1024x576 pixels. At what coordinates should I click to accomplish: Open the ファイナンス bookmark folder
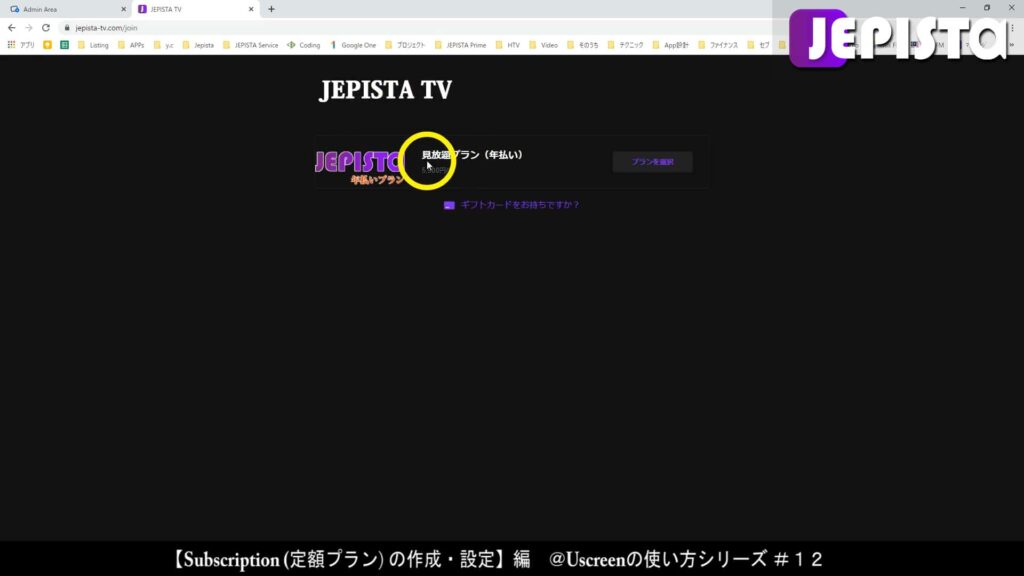pyautogui.click(x=718, y=45)
